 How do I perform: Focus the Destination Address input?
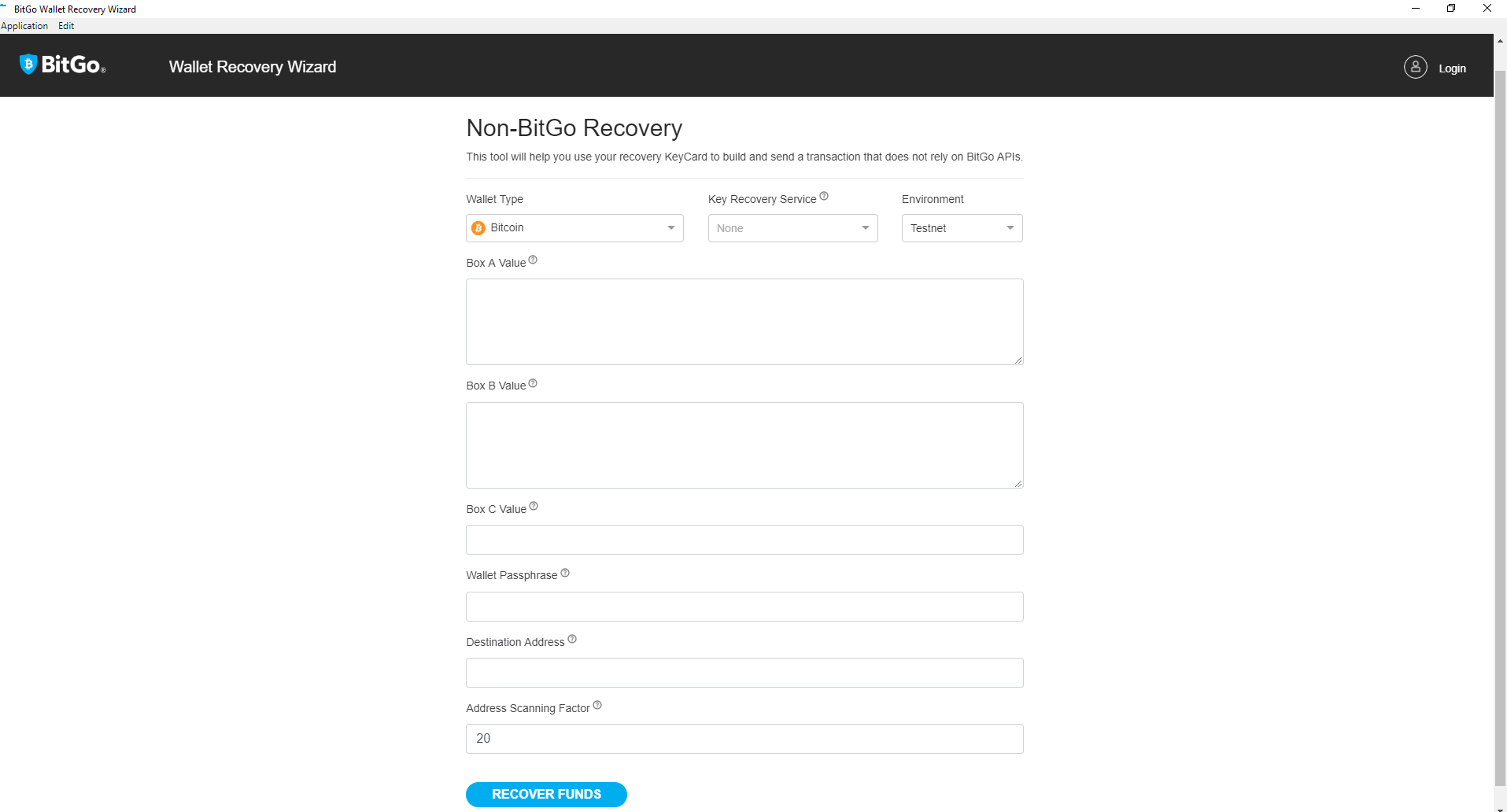tap(744, 673)
